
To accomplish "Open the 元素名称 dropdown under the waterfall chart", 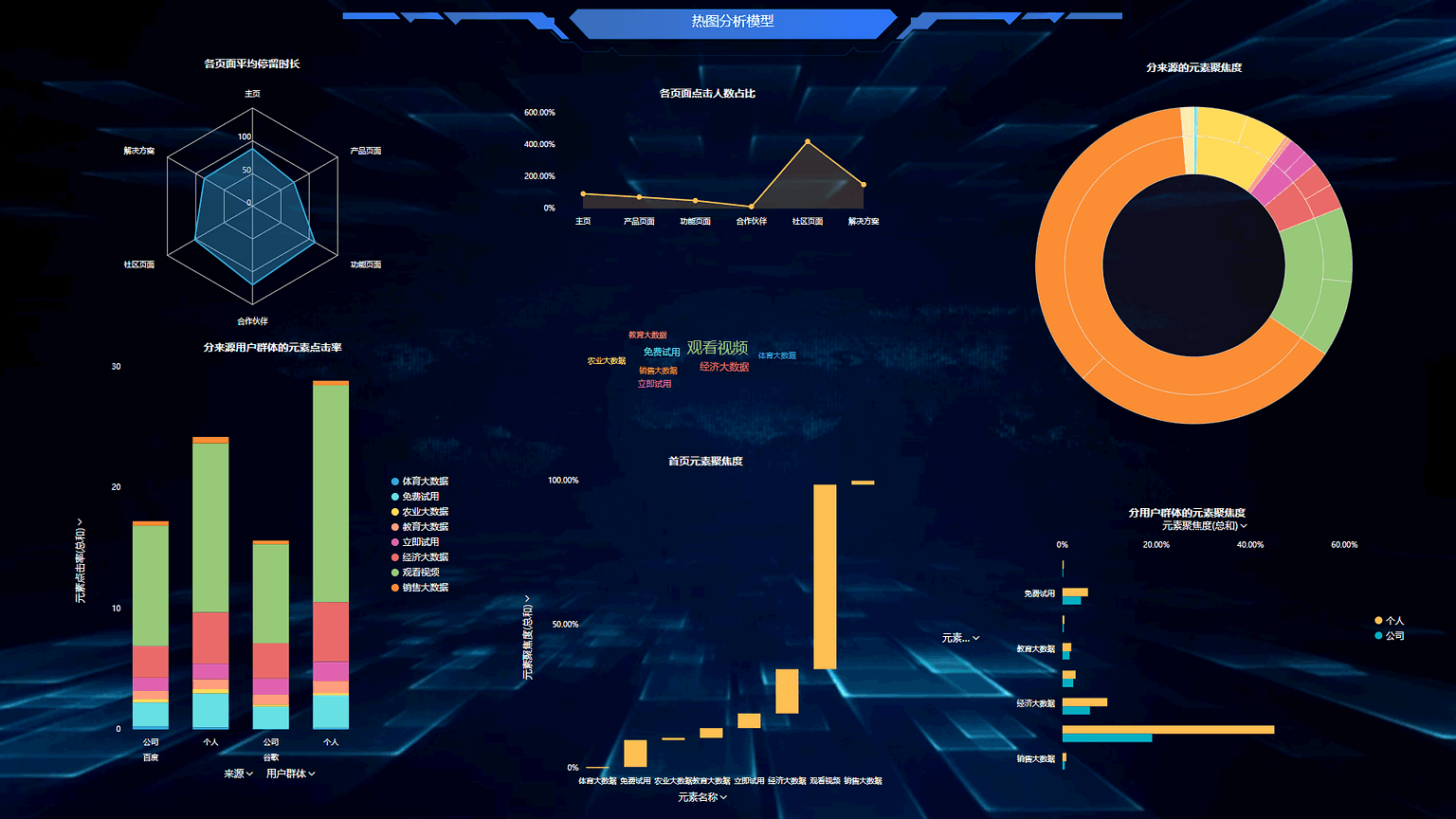I will pyautogui.click(x=702, y=797).
